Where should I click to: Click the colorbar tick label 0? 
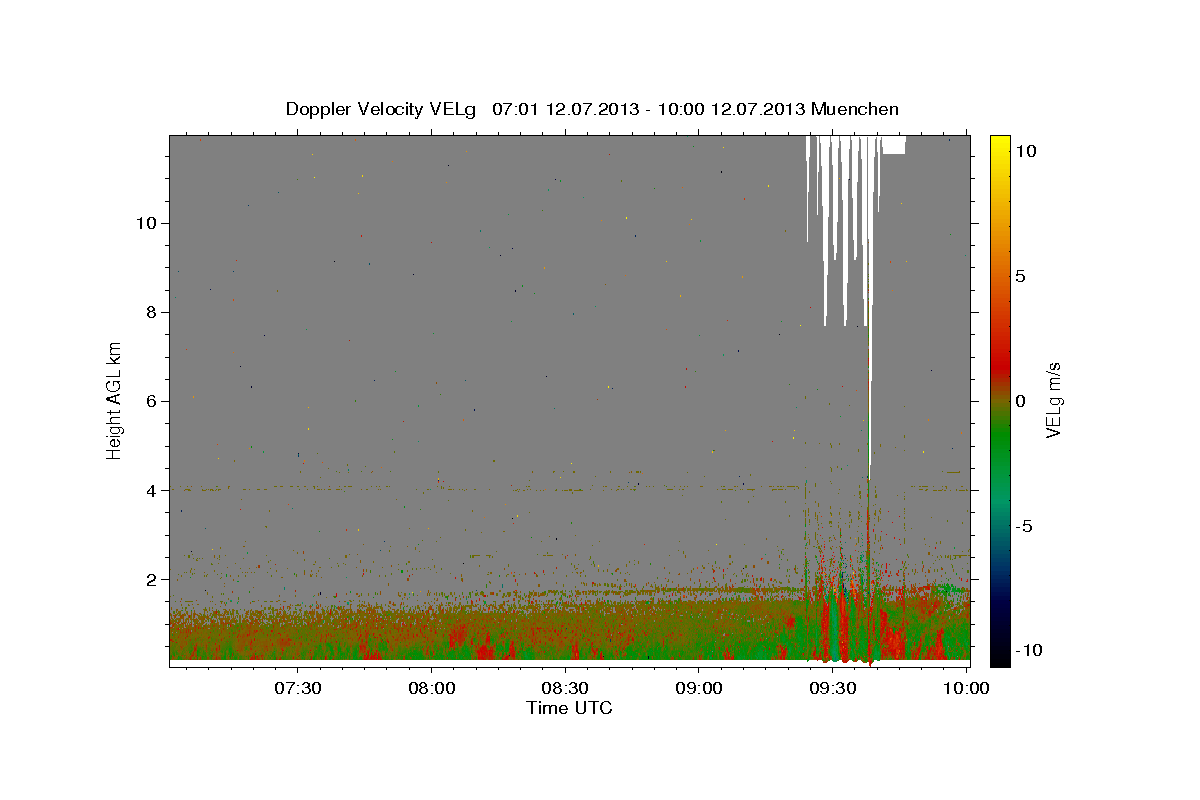pos(1021,401)
